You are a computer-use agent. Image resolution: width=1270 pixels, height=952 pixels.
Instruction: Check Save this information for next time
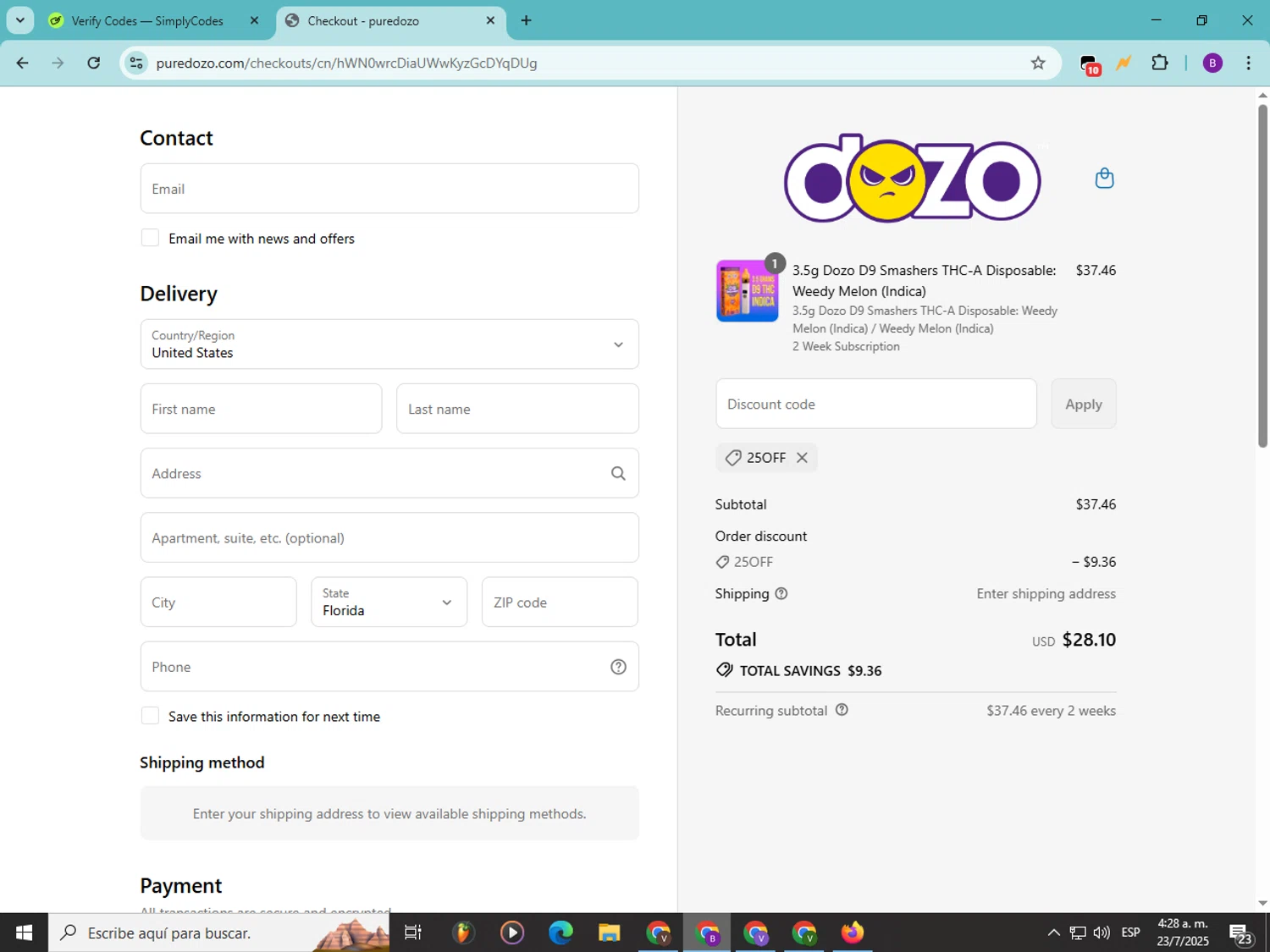tap(150, 716)
